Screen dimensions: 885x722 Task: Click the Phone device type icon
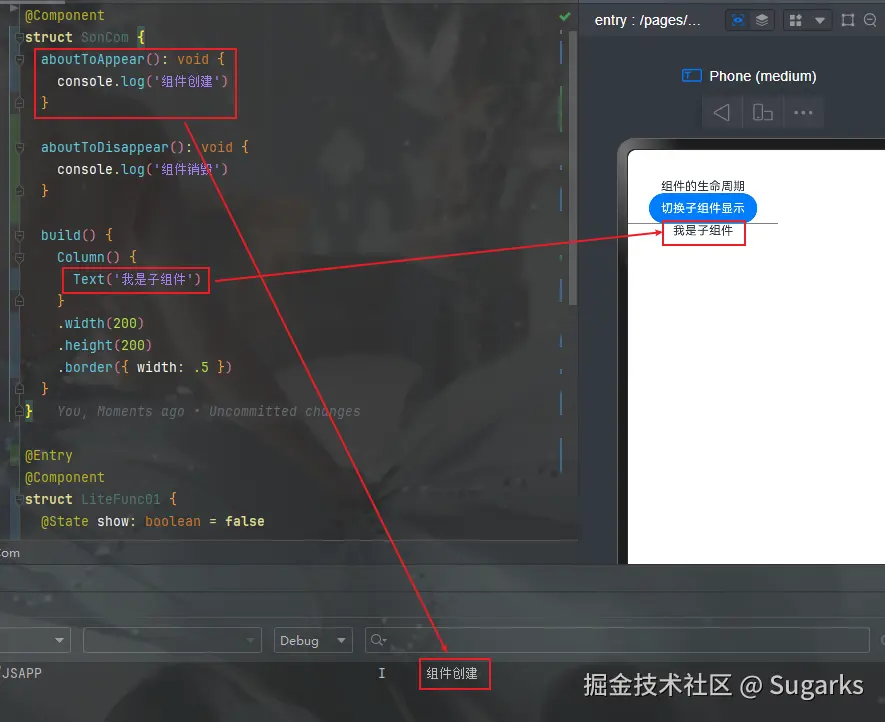(691, 76)
